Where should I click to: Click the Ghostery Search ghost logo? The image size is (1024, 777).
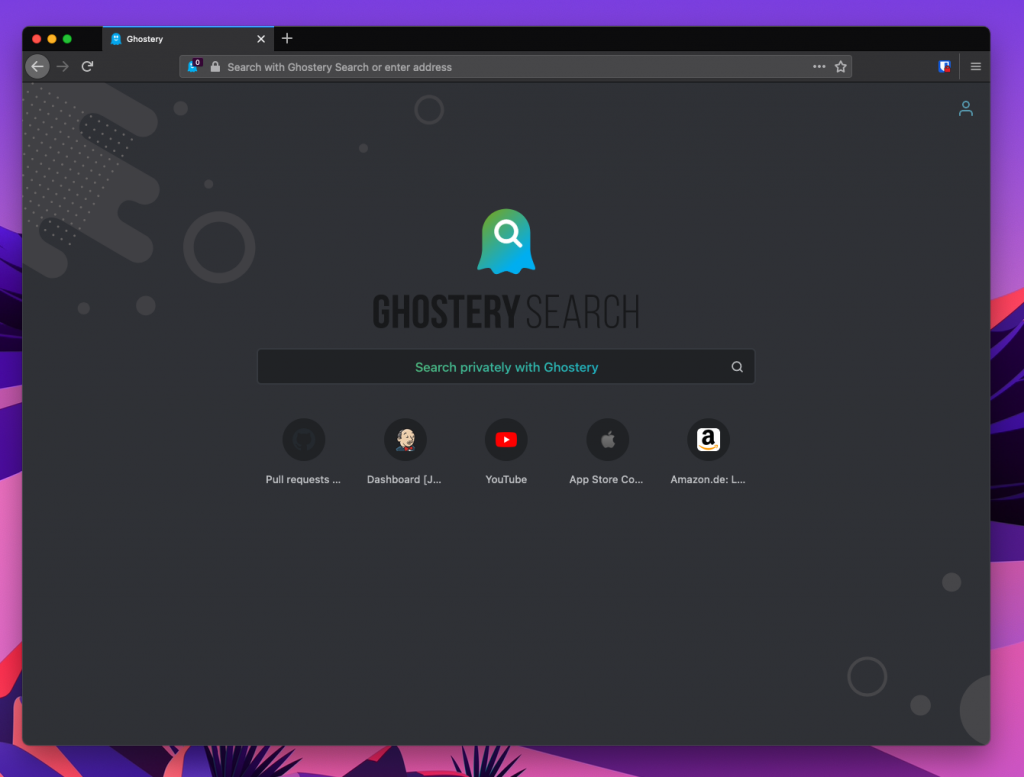506,242
